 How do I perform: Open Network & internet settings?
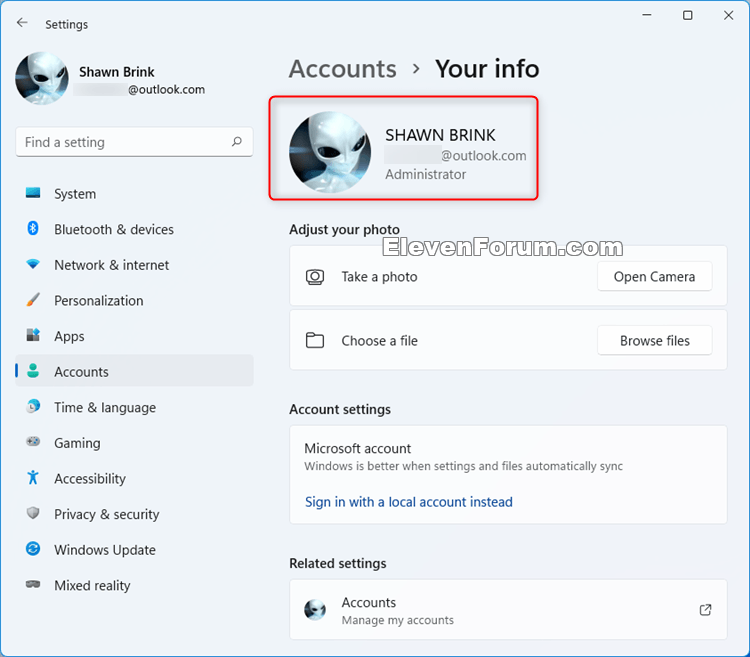click(x=134, y=265)
